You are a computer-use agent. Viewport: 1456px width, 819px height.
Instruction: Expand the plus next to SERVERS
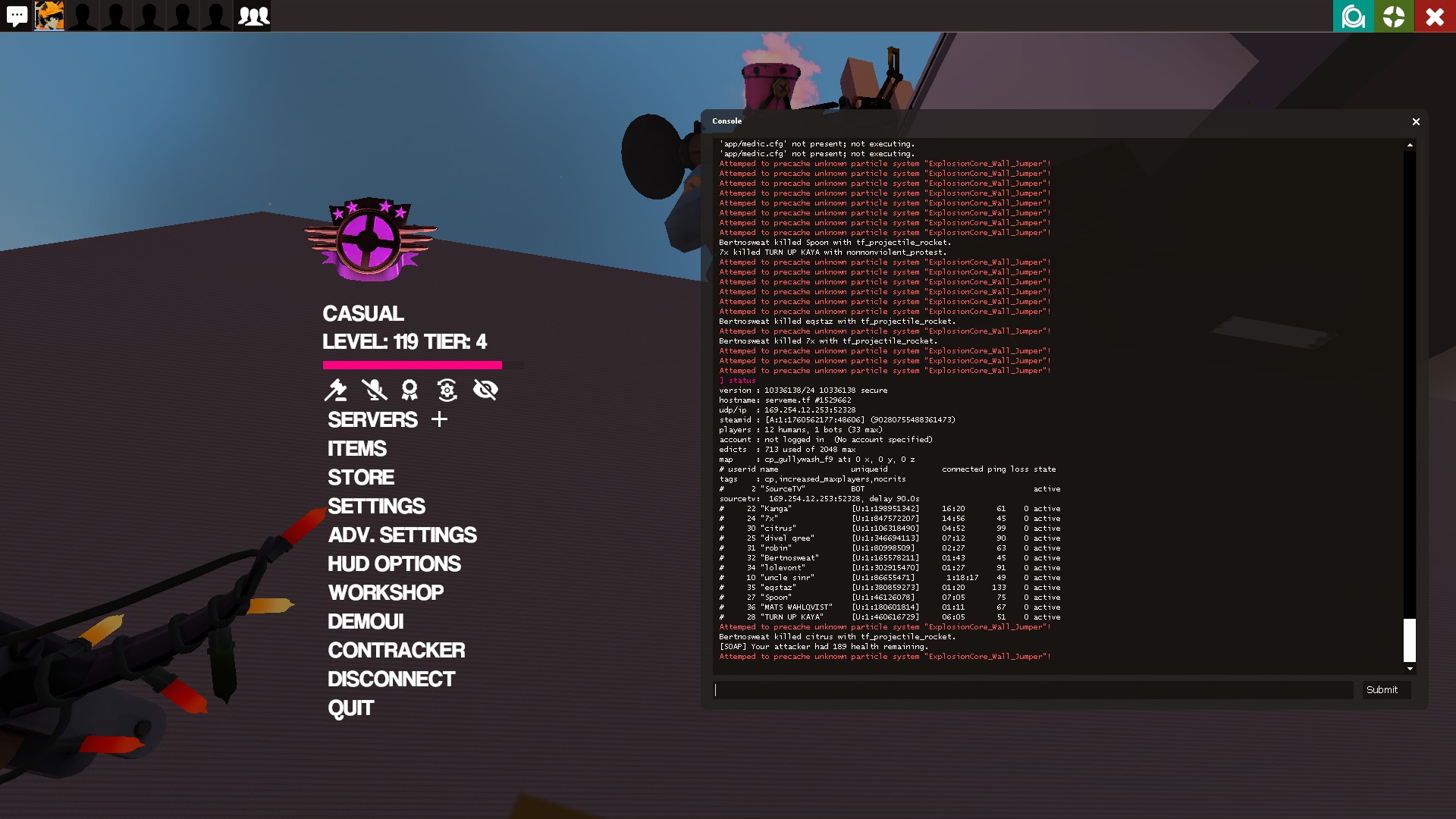439,419
